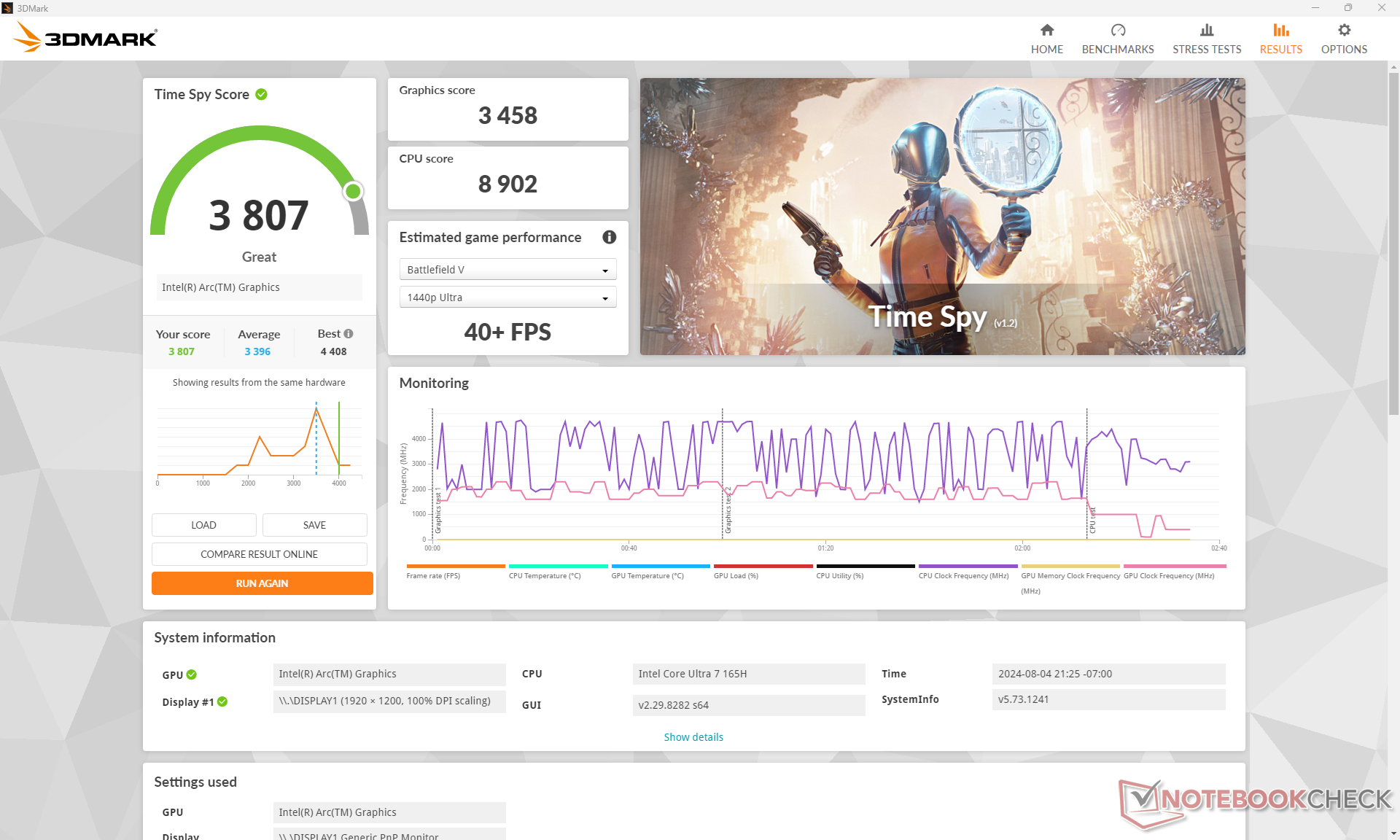Click the info icon next to Best
The image size is (1400, 840).
(x=349, y=333)
